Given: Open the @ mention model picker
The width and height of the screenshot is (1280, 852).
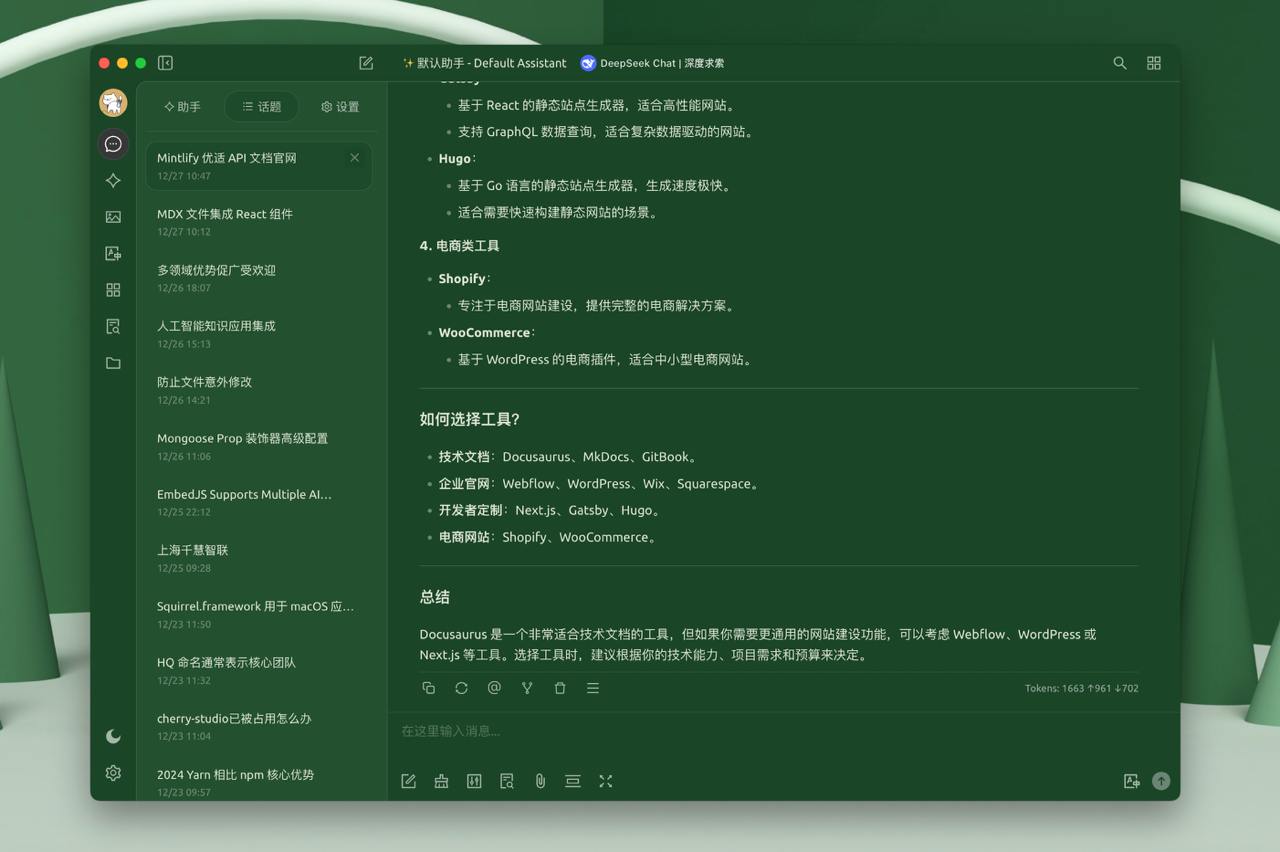Looking at the screenshot, I should point(494,688).
